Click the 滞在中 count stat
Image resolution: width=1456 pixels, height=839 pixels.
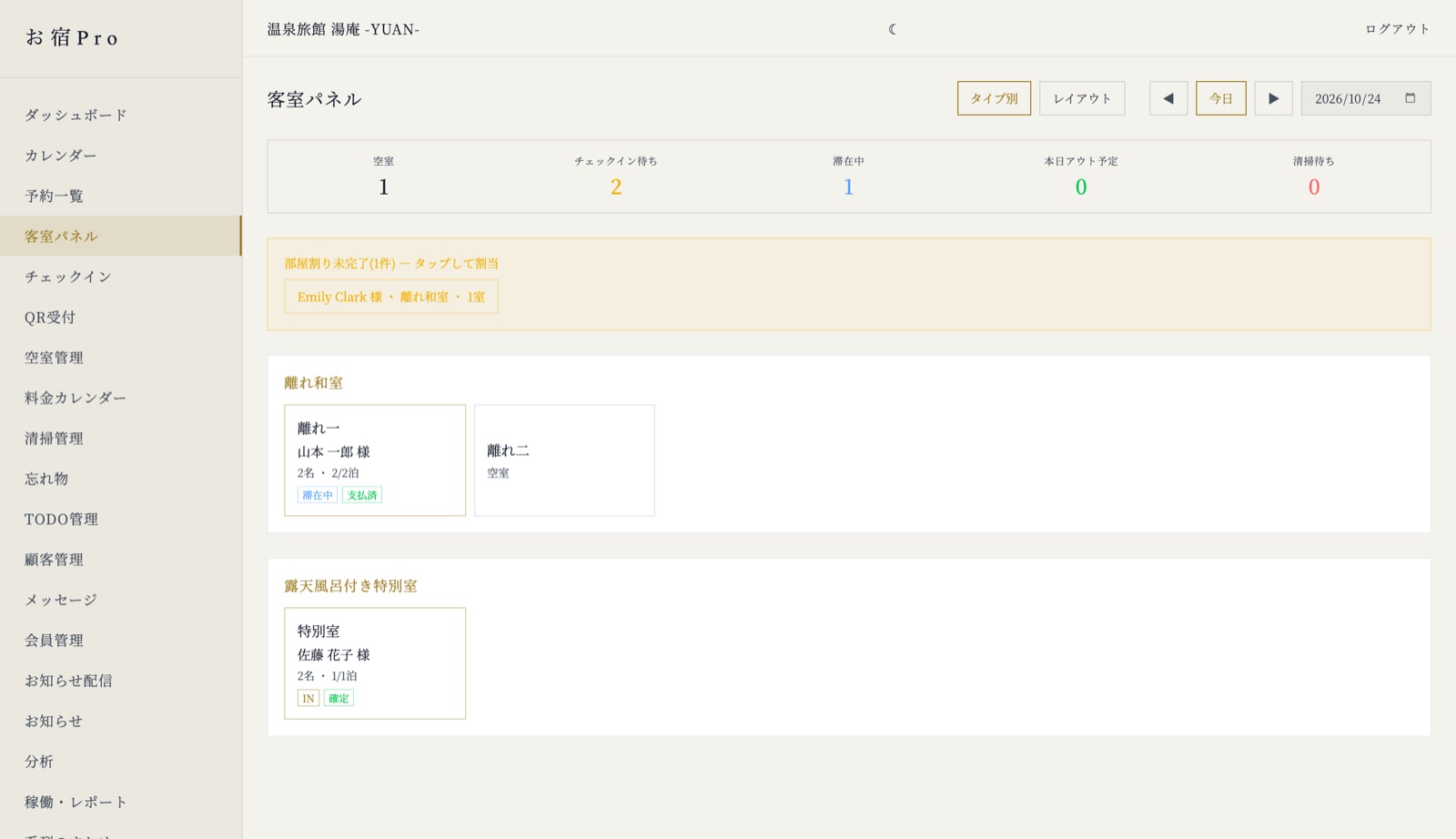[x=849, y=177]
